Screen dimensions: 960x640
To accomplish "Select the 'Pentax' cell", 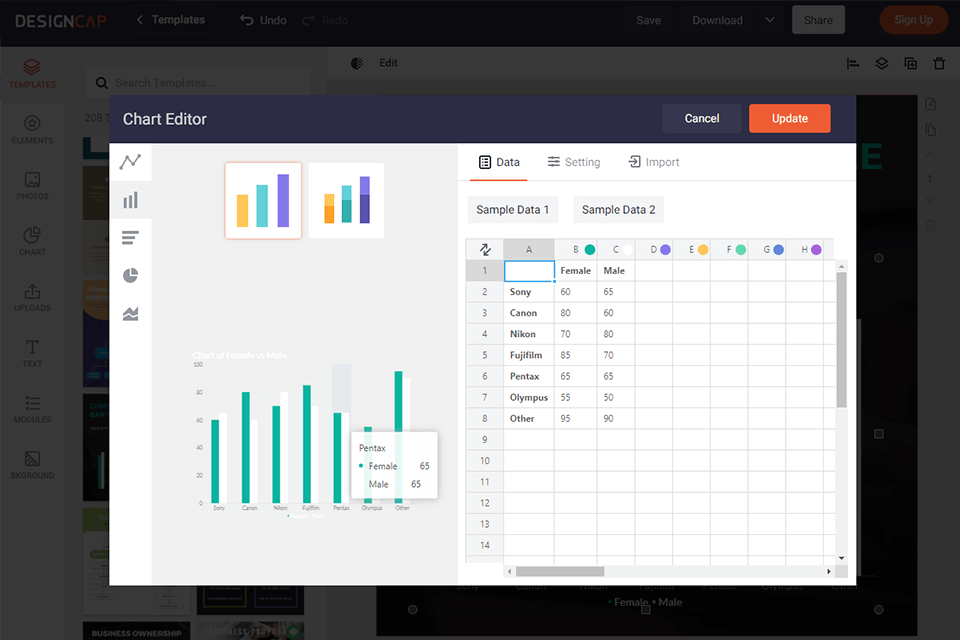I will coord(529,377).
